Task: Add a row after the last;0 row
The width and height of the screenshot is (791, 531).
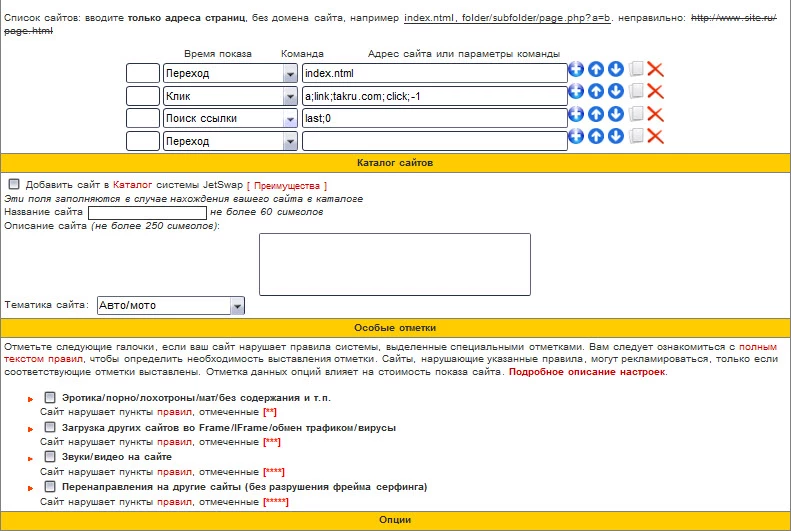Action: (x=576, y=114)
